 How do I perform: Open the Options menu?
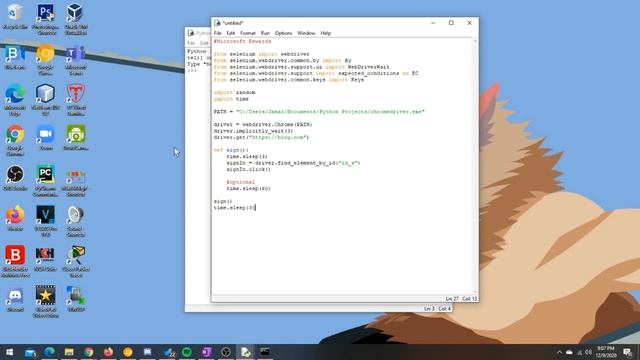pos(283,33)
